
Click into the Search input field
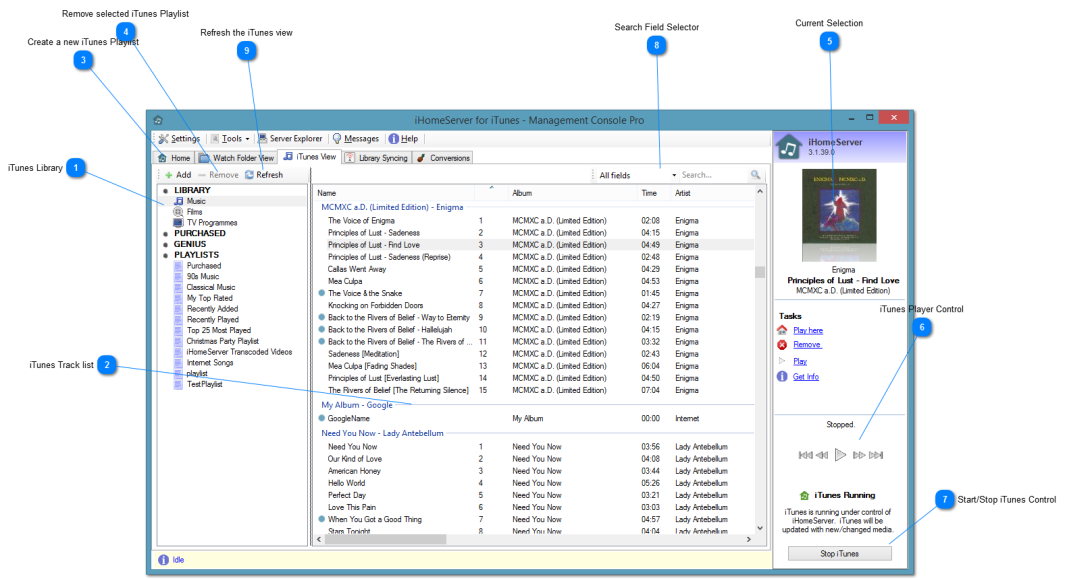coord(714,175)
